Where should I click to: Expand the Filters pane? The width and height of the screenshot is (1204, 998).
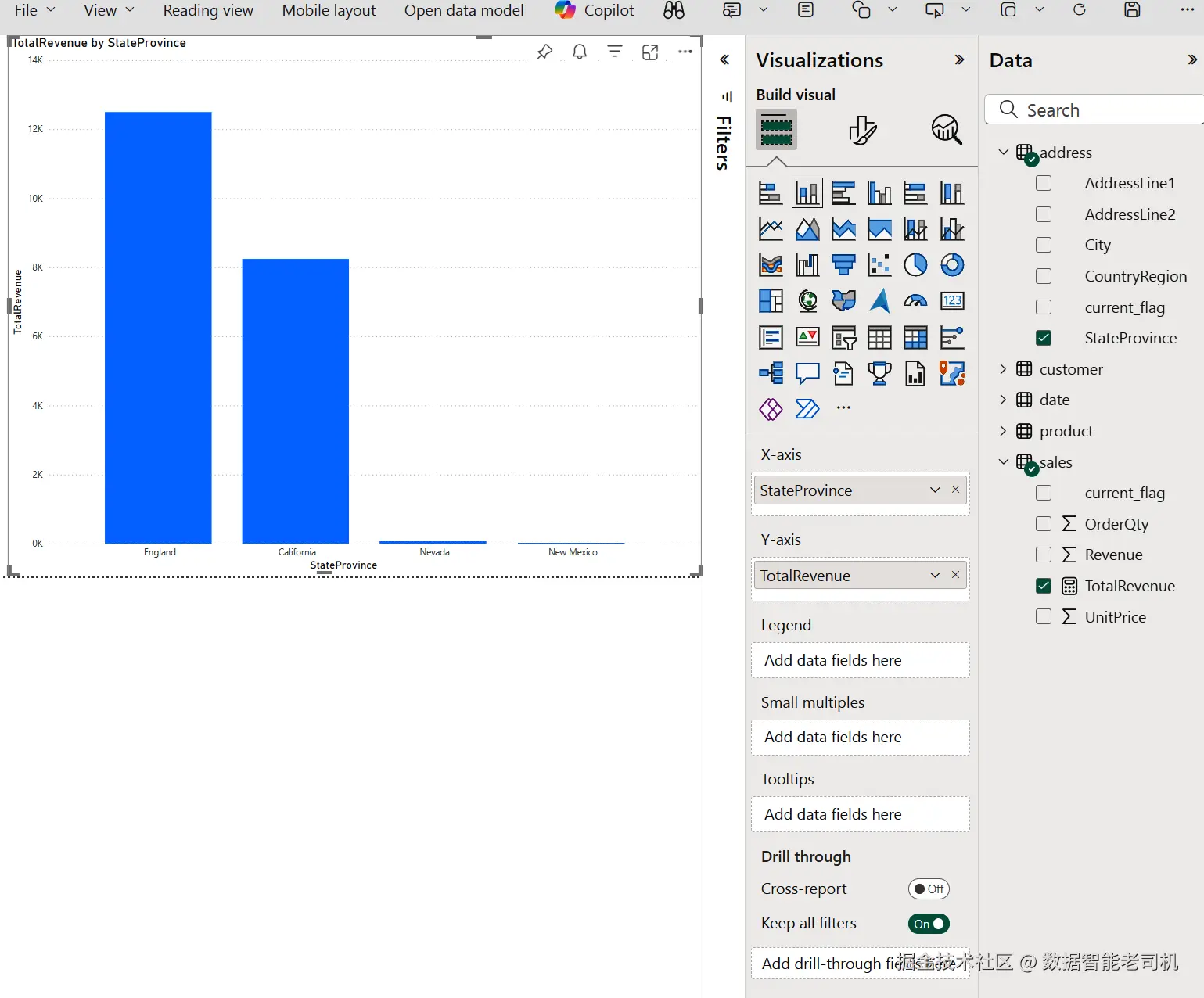[724, 60]
